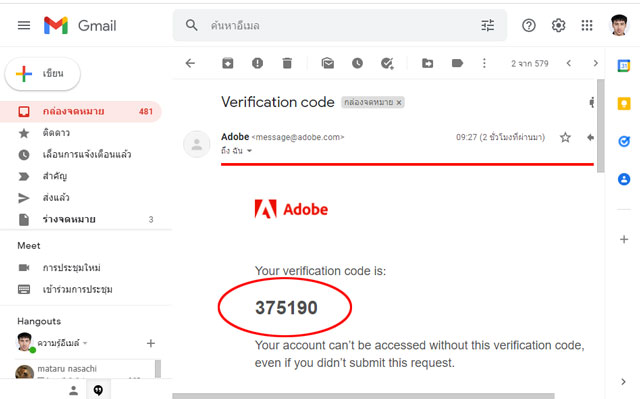Screen dimensions: 640x399
Task: Click the Hangouts list scrollbar
Action: (x=158, y=369)
